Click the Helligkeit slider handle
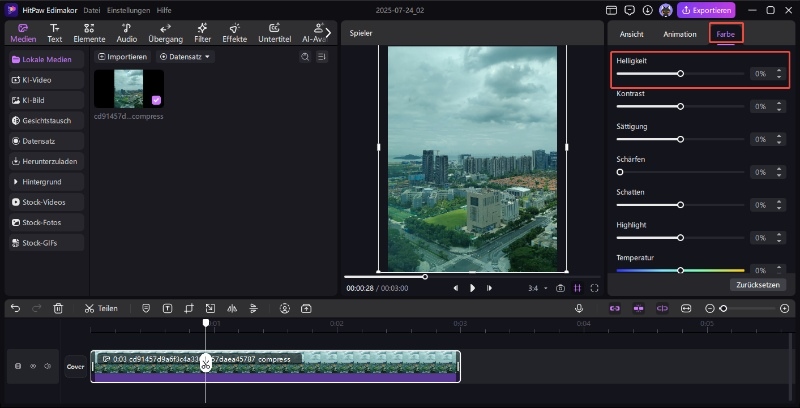The width and height of the screenshot is (800, 408). point(680,74)
